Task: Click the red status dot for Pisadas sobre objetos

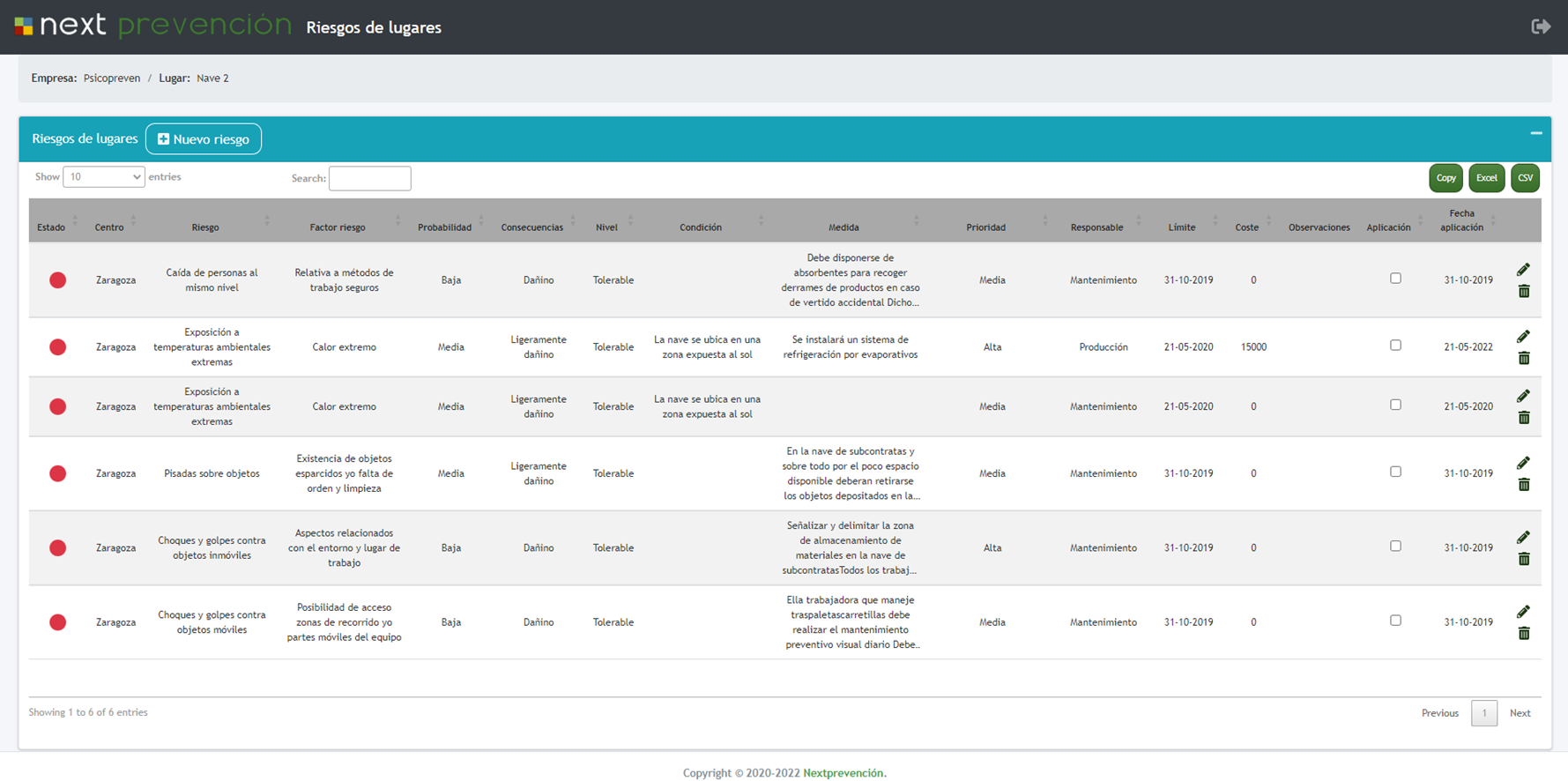Action: [58, 473]
